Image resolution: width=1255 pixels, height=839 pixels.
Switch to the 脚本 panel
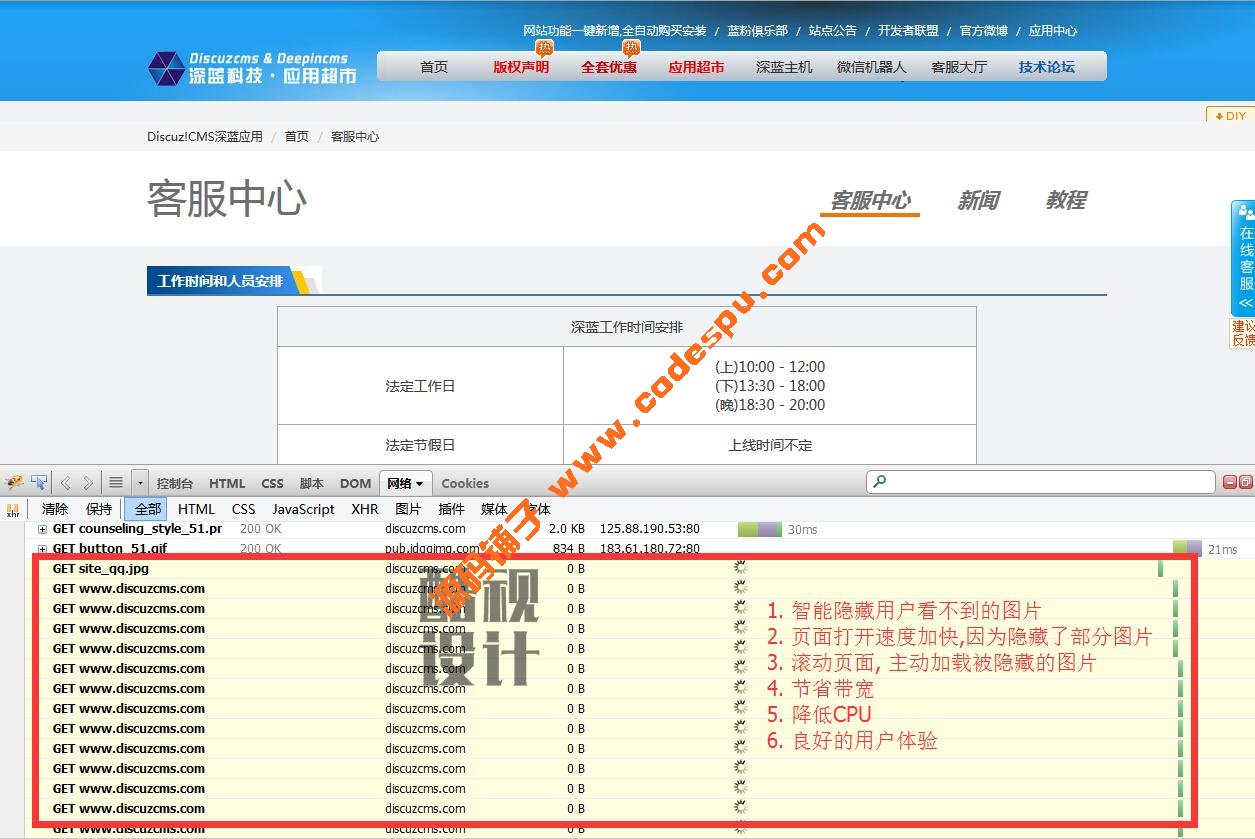coord(312,483)
